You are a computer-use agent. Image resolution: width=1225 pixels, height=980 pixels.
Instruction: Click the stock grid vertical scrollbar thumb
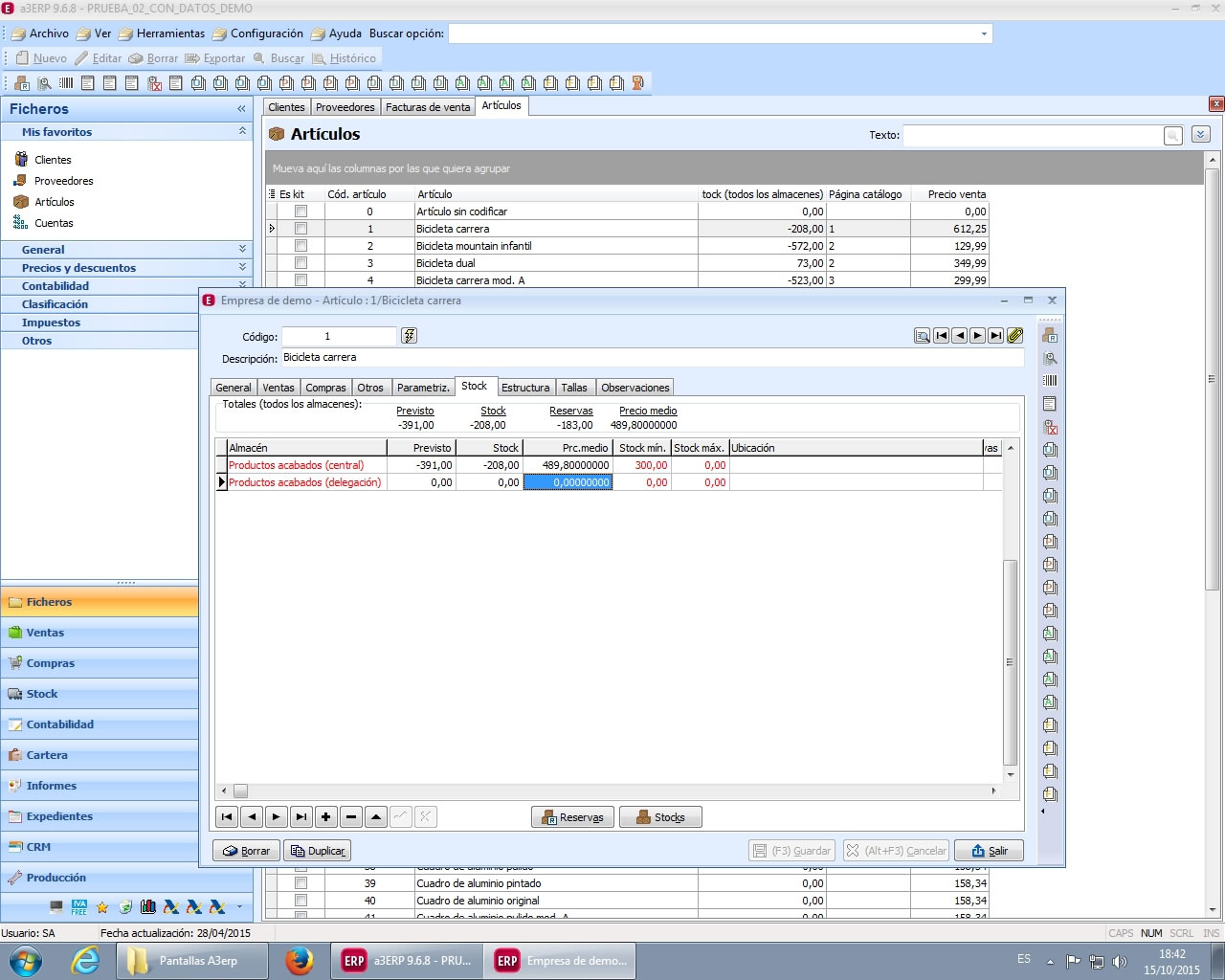click(1010, 662)
